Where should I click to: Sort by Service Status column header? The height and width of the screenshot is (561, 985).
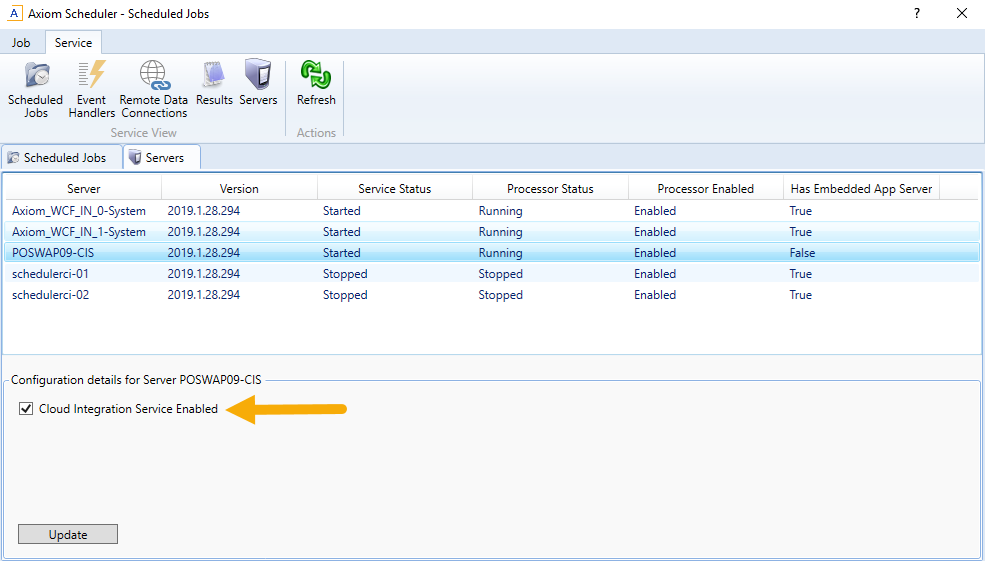395,188
